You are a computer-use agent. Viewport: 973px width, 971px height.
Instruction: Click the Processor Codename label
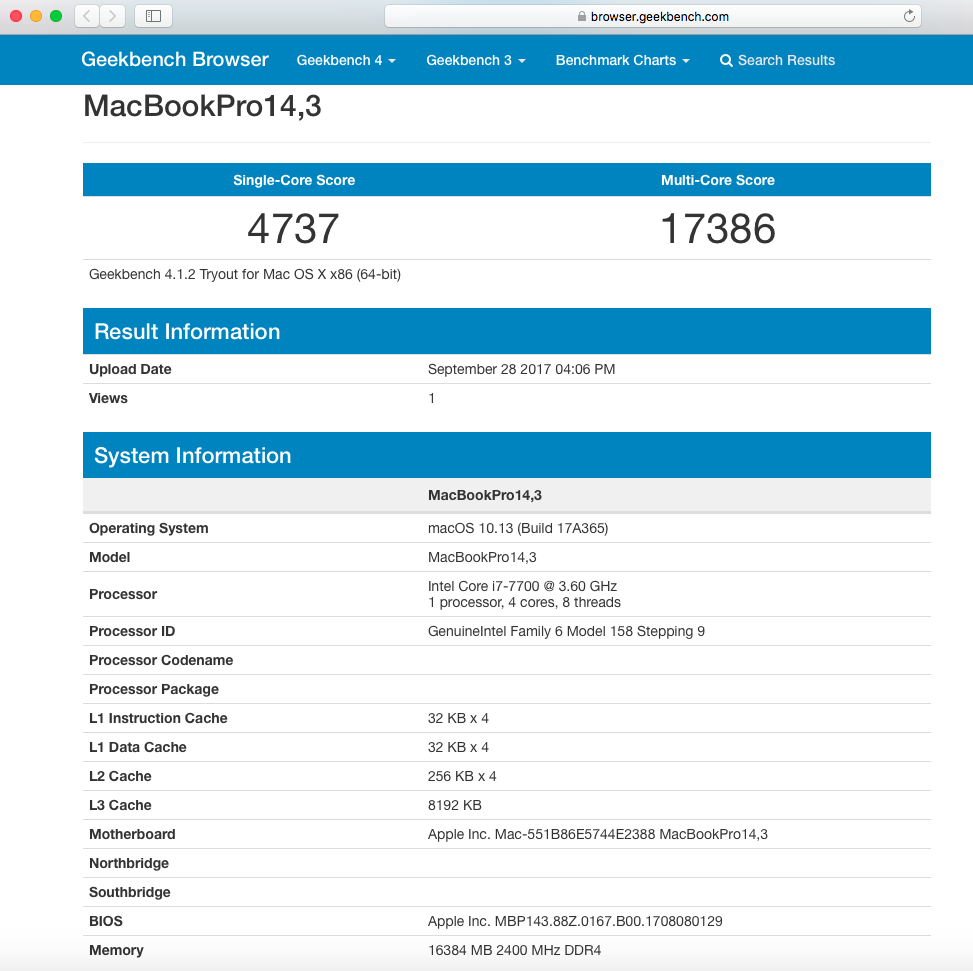coord(161,660)
